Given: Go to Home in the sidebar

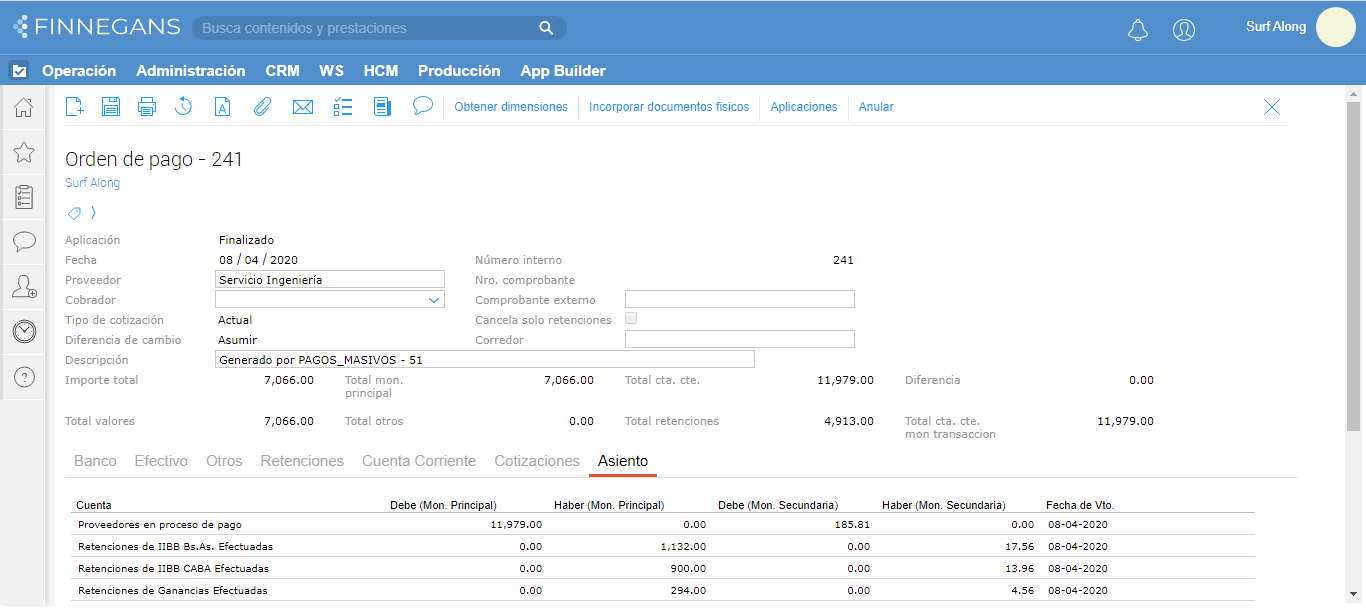Looking at the screenshot, I should click(x=24, y=107).
